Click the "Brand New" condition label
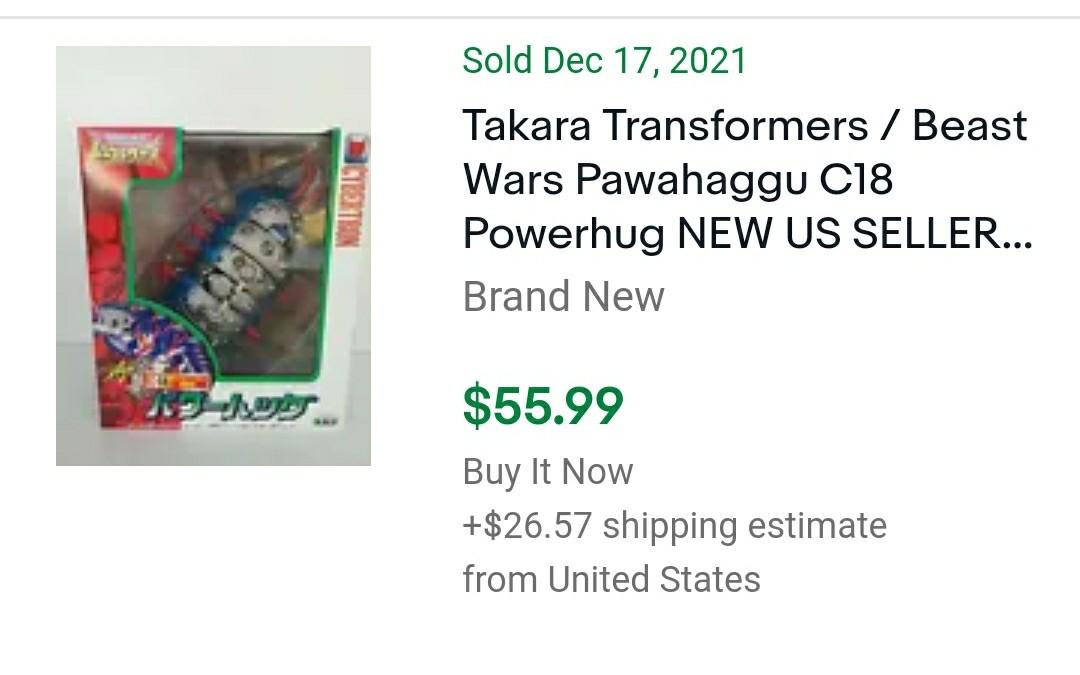This screenshot has height=675, width=1080. pyautogui.click(x=562, y=296)
